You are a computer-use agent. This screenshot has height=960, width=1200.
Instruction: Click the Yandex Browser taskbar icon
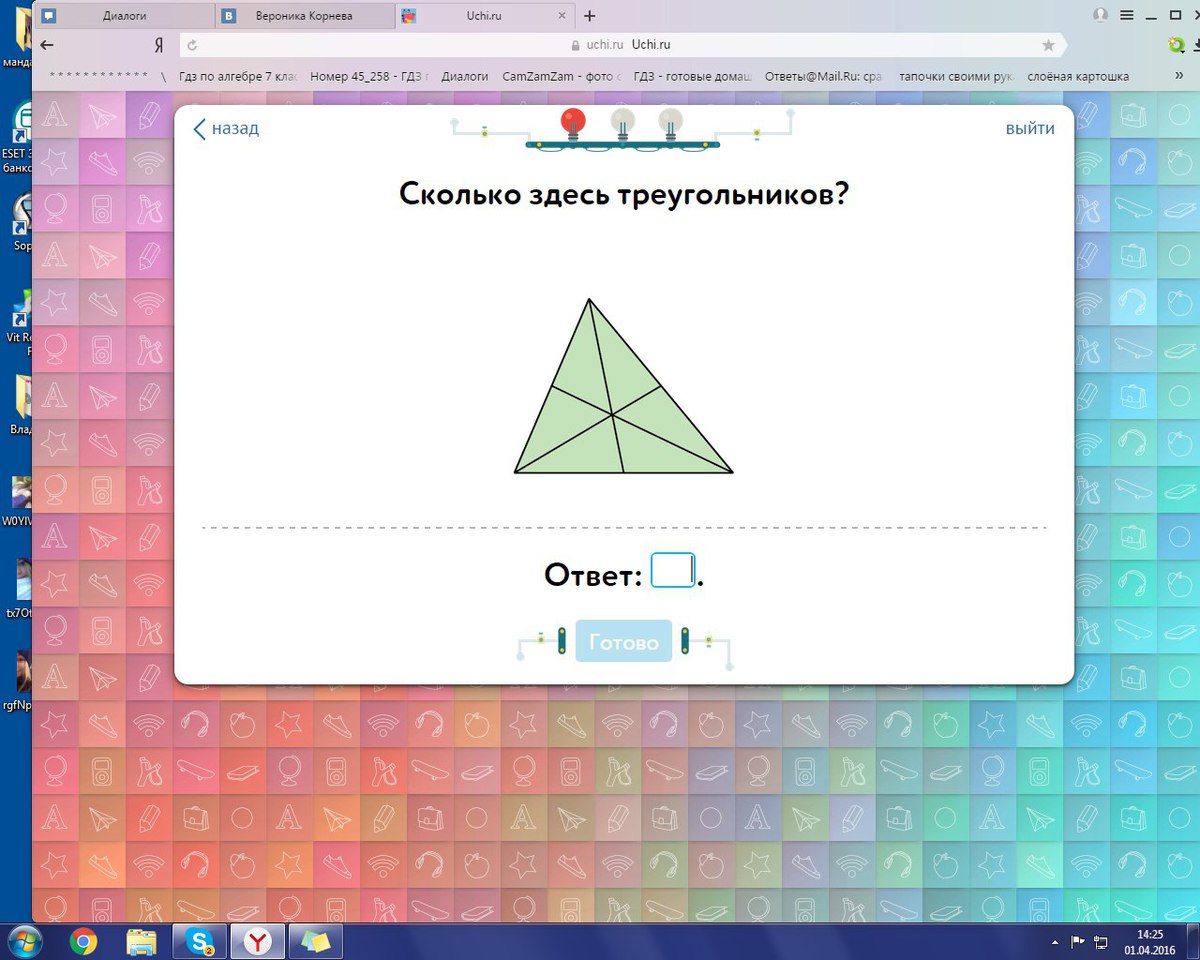coord(258,941)
